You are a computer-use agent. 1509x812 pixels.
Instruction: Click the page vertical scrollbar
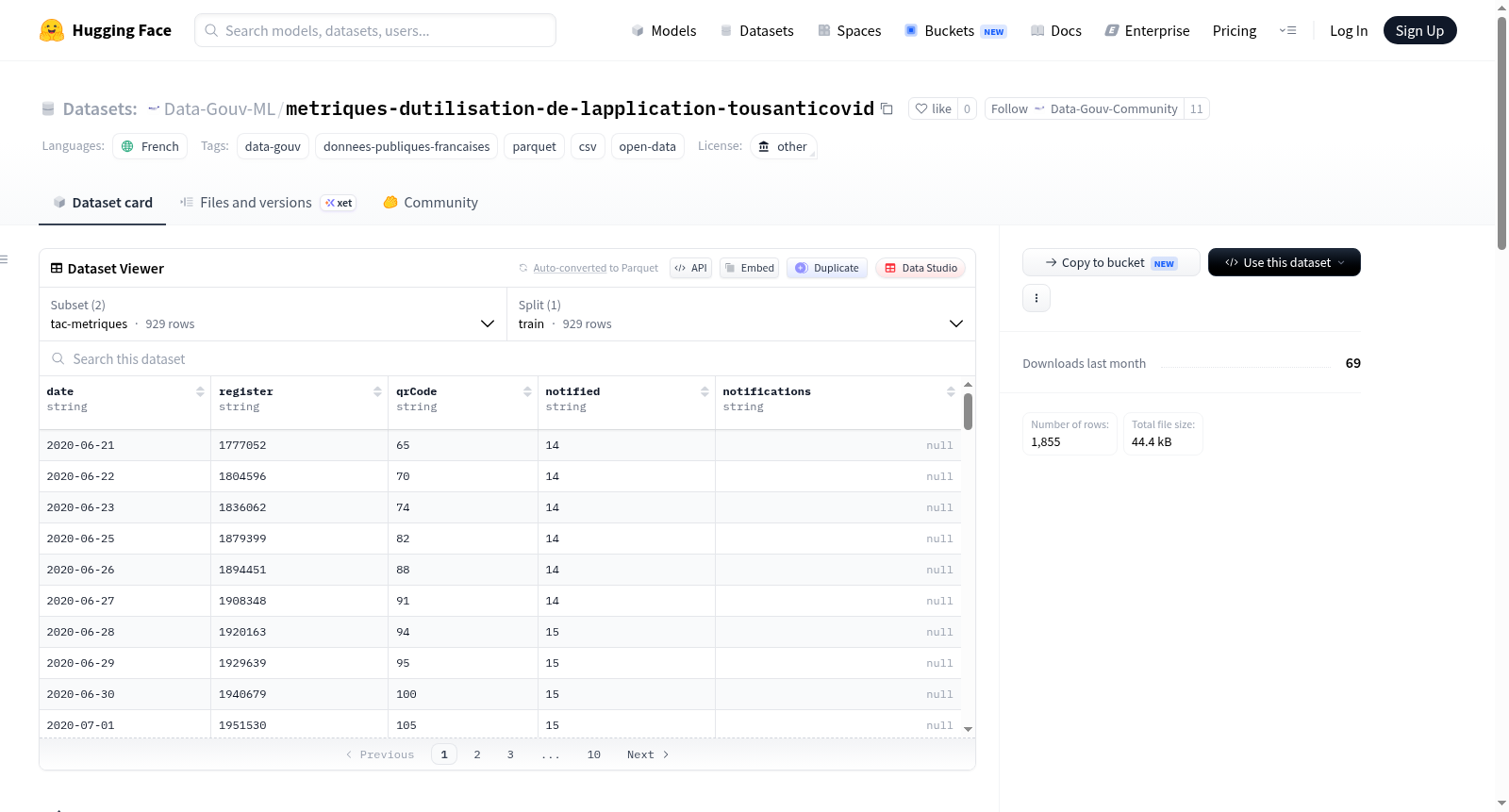1501,133
